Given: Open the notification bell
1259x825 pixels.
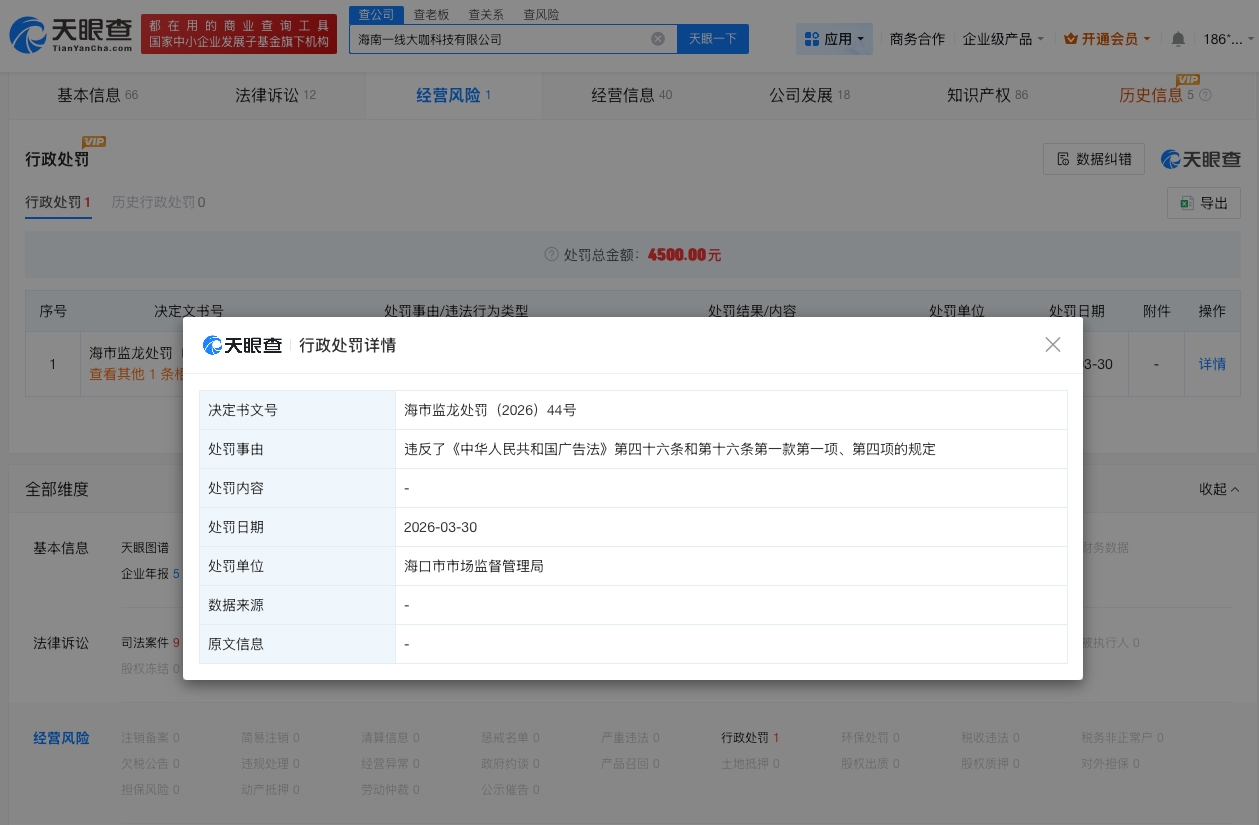Looking at the screenshot, I should pyautogui.click(x=1178, y=39).
